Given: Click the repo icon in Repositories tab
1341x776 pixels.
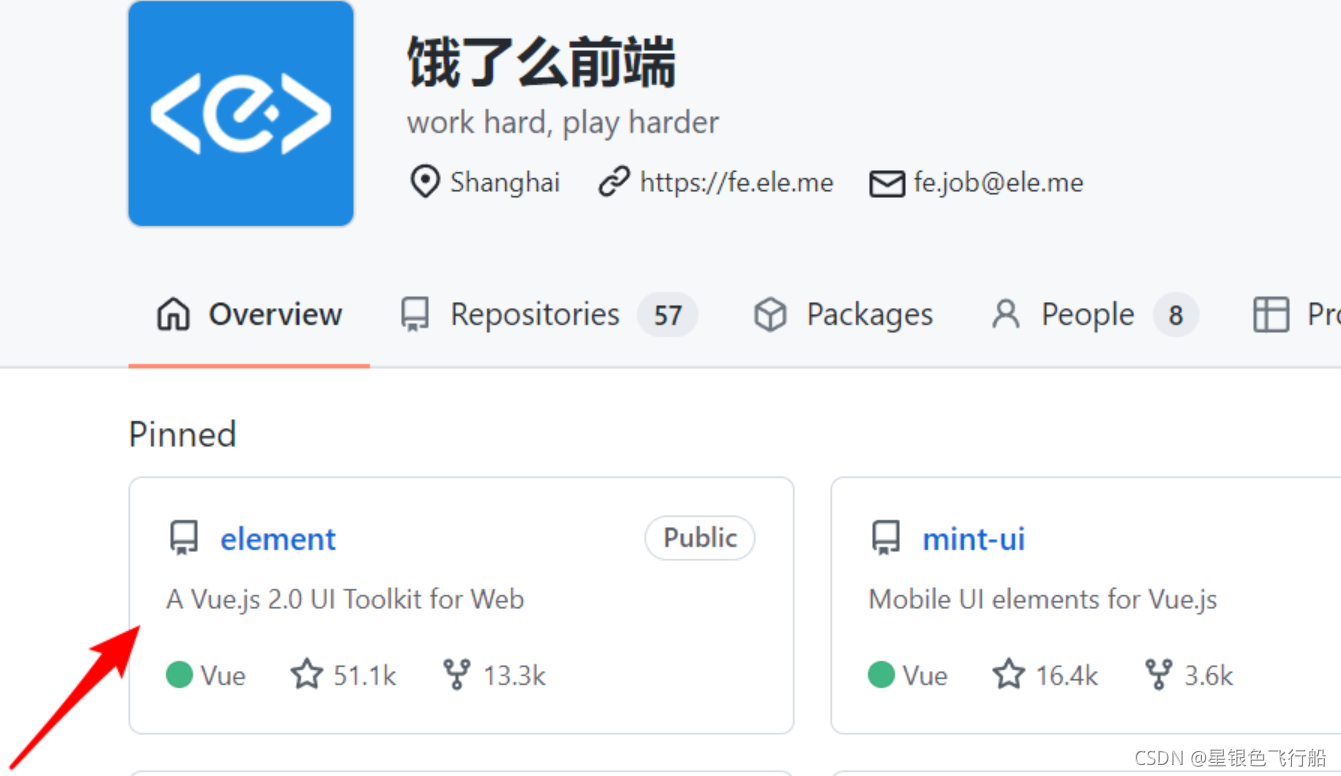Looking at the screenshot, I should pos(415,314).
